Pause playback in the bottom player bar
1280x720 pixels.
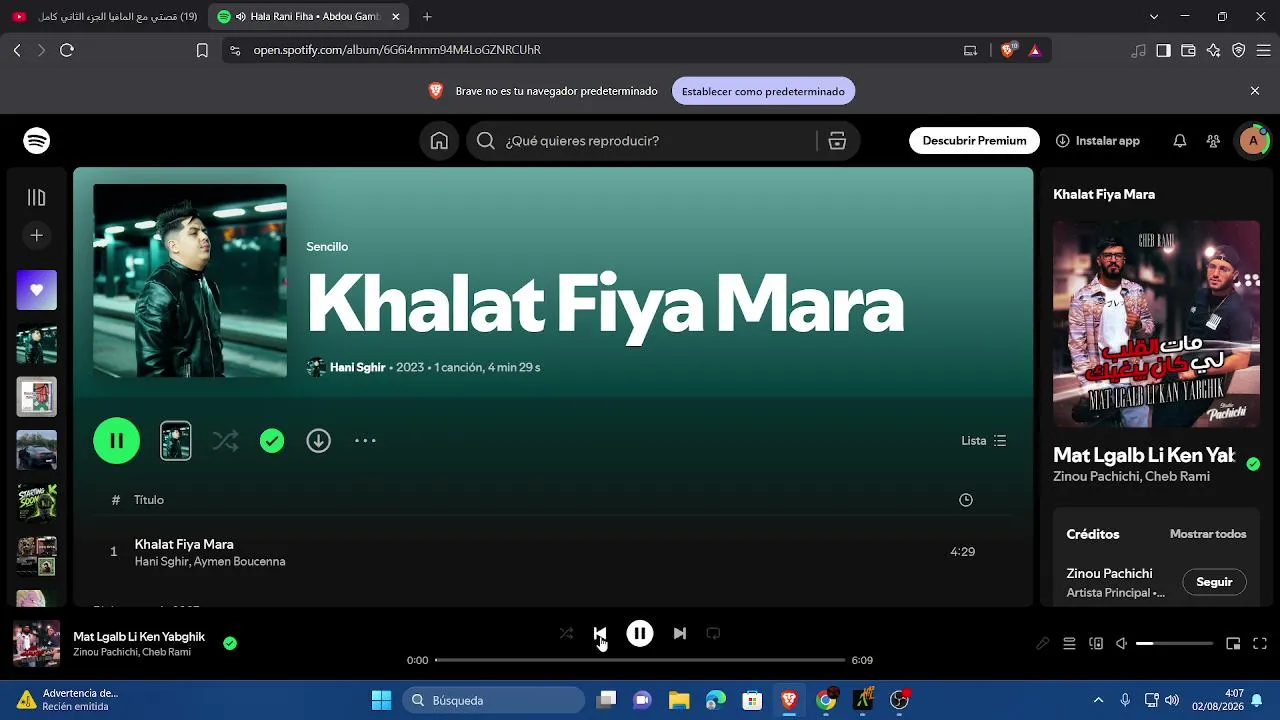[x=640, y=633]
